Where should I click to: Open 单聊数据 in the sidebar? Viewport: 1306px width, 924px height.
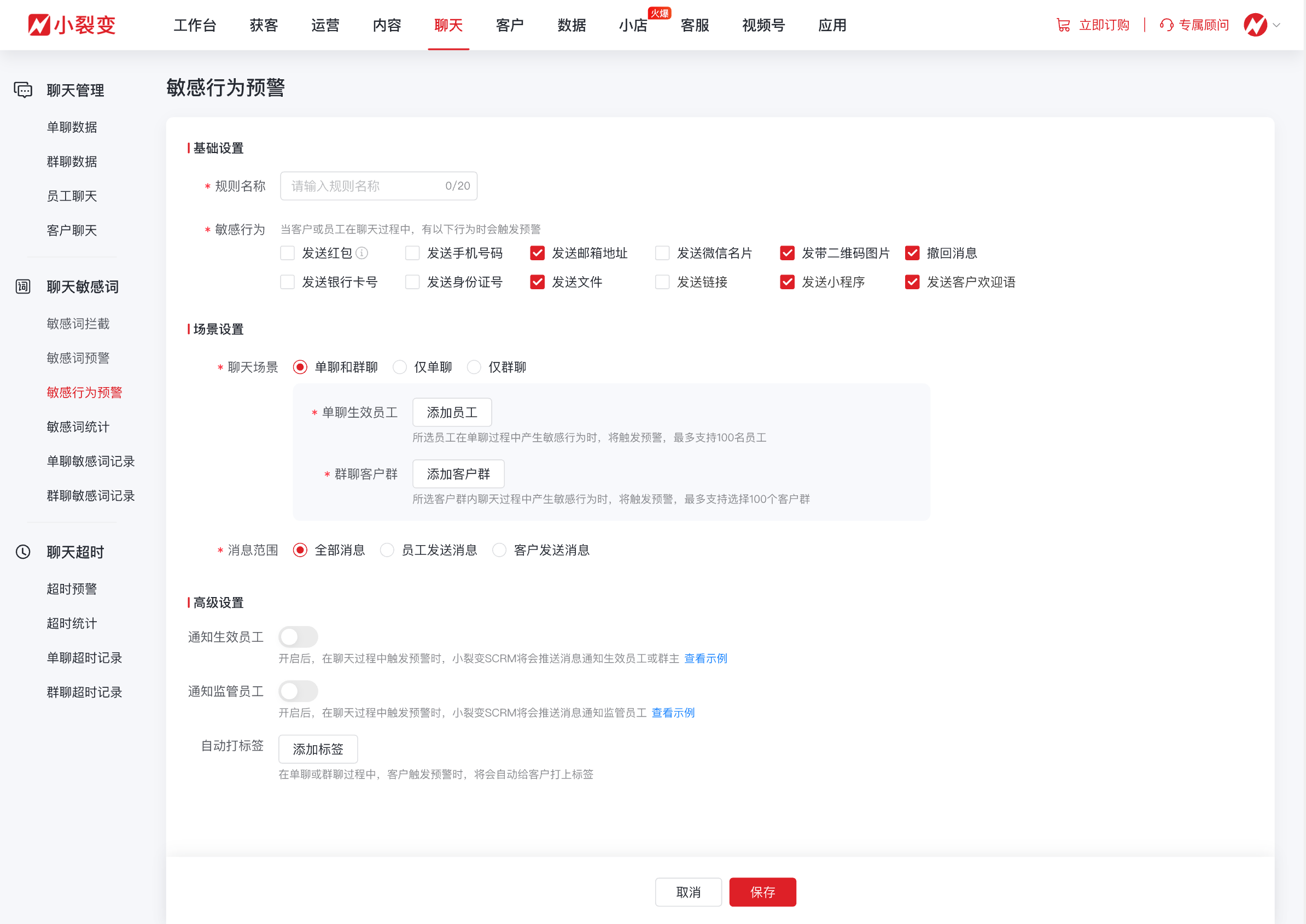72,127
